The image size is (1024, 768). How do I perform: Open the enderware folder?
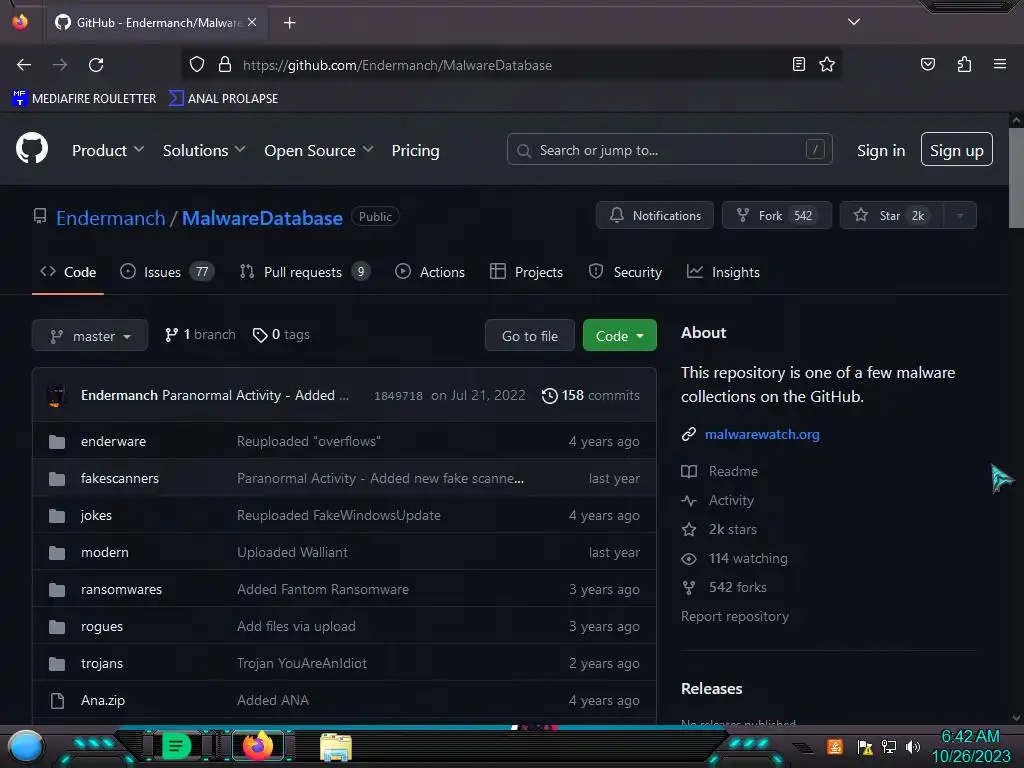[x=113, y=441]
